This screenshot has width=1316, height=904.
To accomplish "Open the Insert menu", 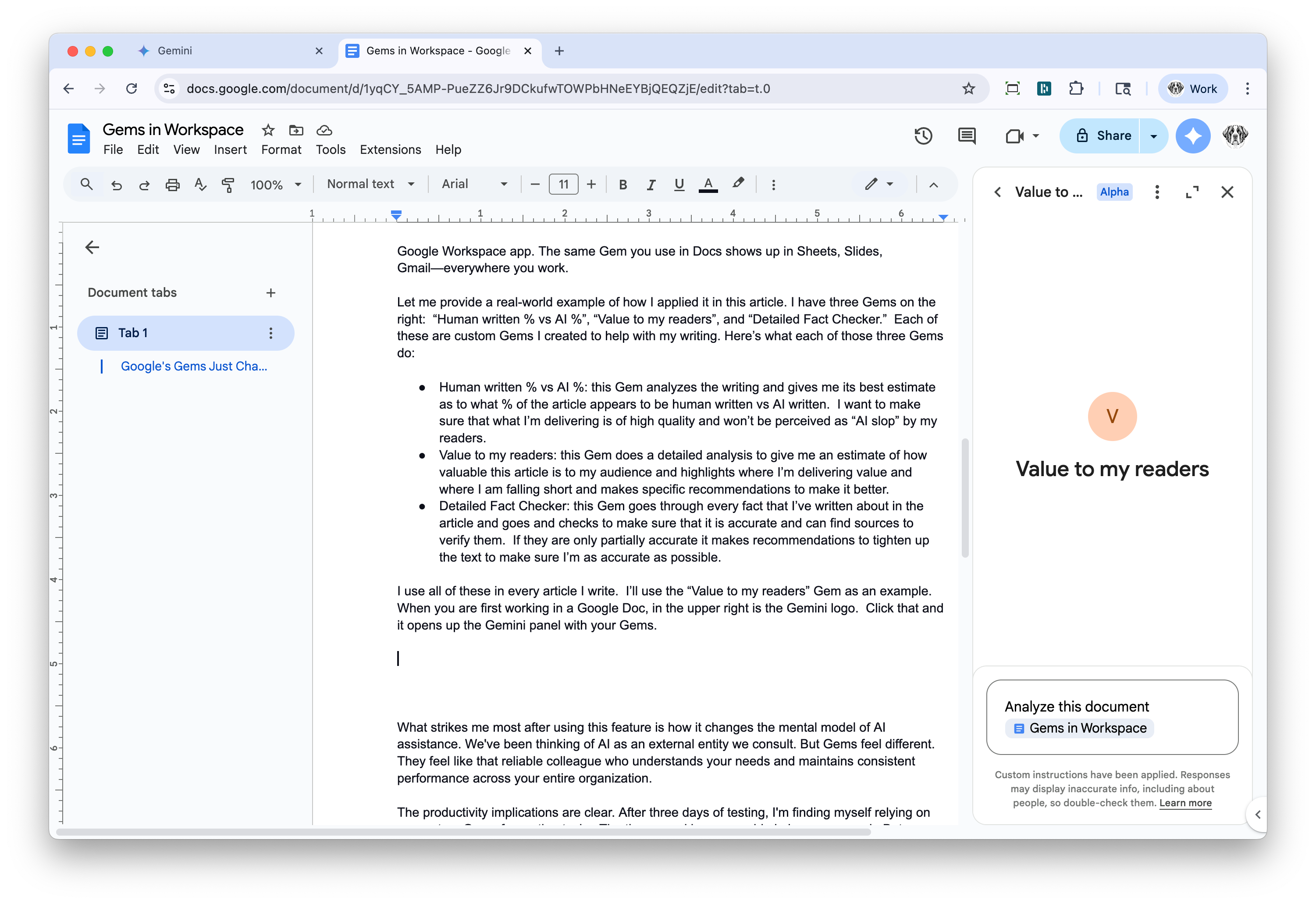I will pyautogui.click(x=230, y=149).
